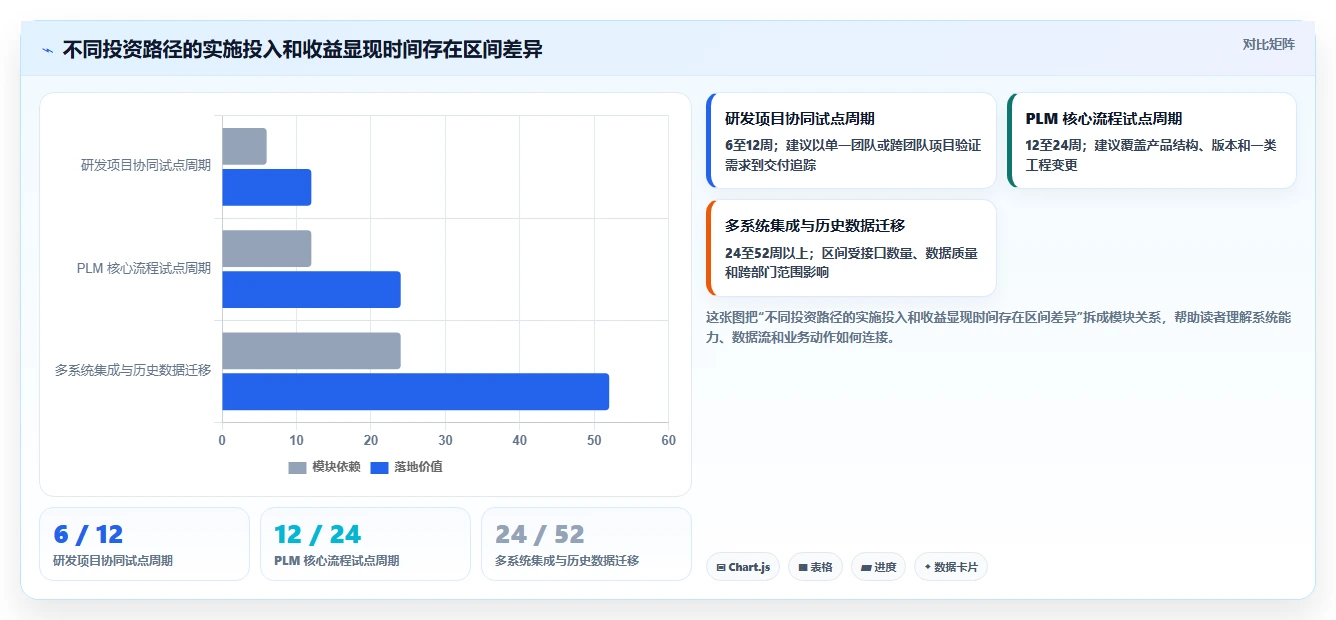Click the x-axis tick value 20
1336x620 pixels.
(x=371, y=440)
